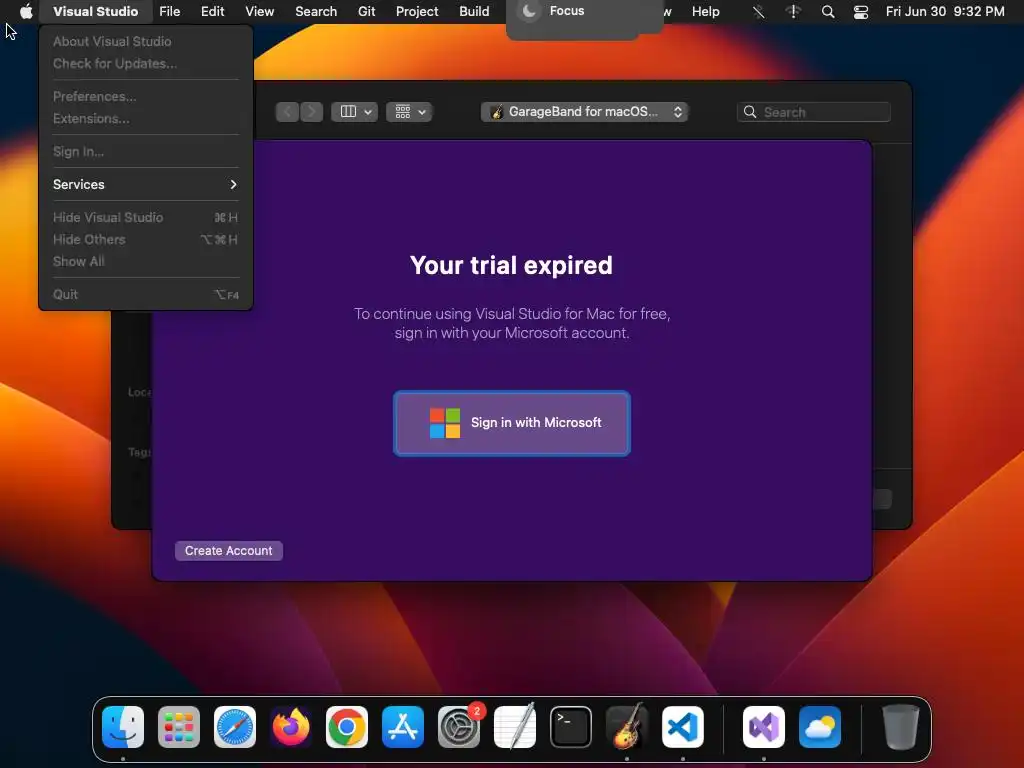Open the column view dropdown in the file dialog
Image resolution: width=1024 pixels, height=768 pixels.
point(355,112)
